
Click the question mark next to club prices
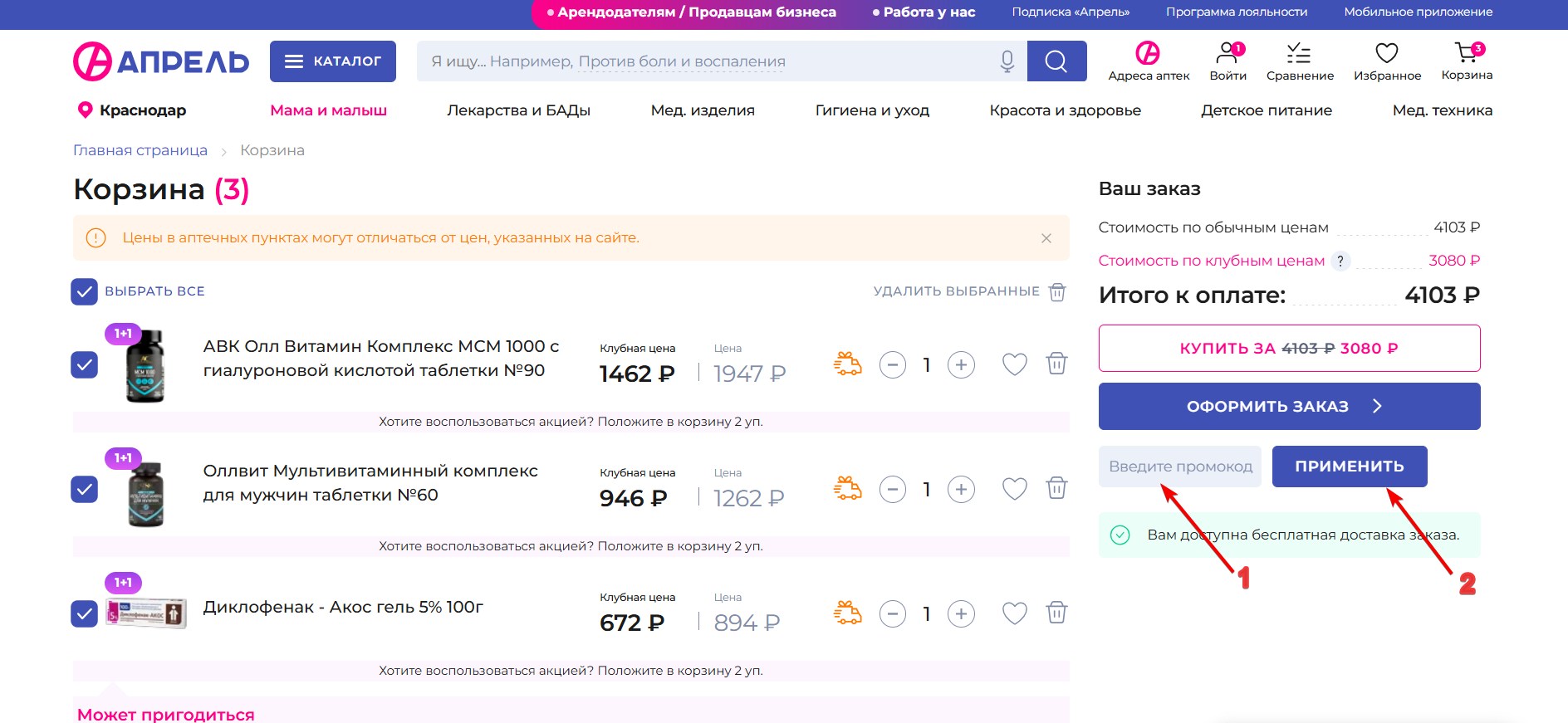[1340, 261]
